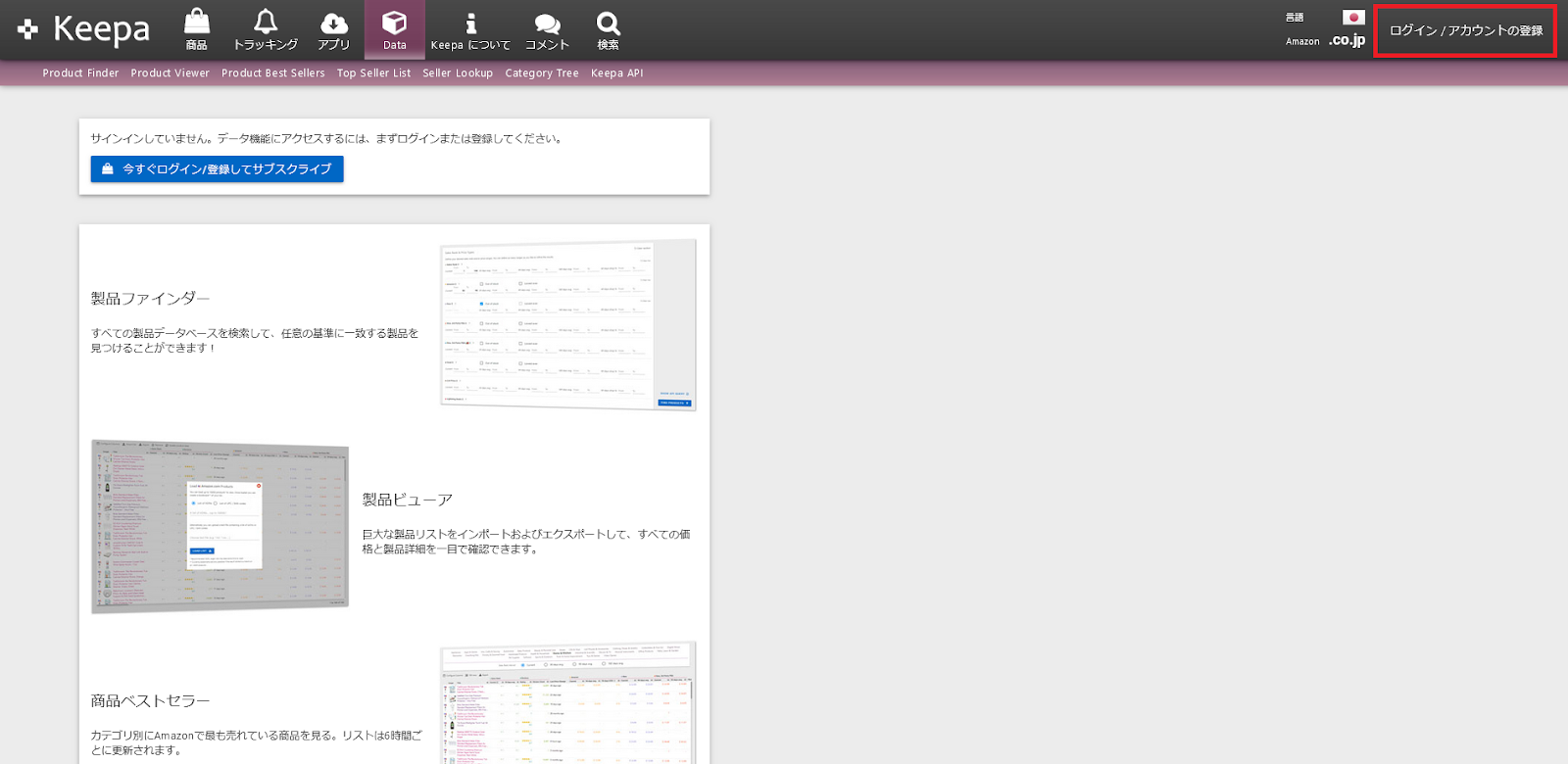Open Top Seller List submenu item
The image size is (1568, 764).
click(x=374, y=73)
